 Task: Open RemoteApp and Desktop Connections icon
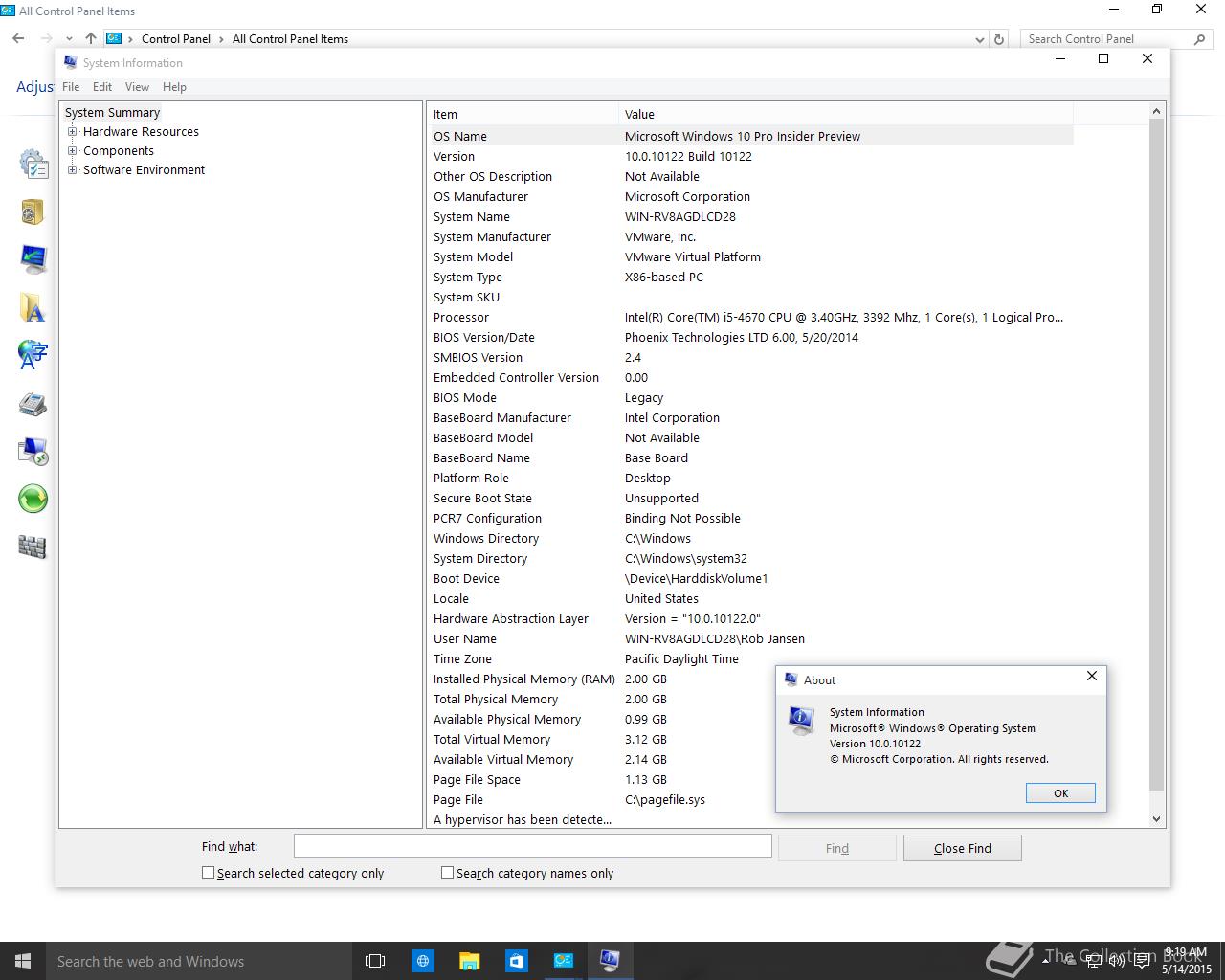tap(33, 451)
